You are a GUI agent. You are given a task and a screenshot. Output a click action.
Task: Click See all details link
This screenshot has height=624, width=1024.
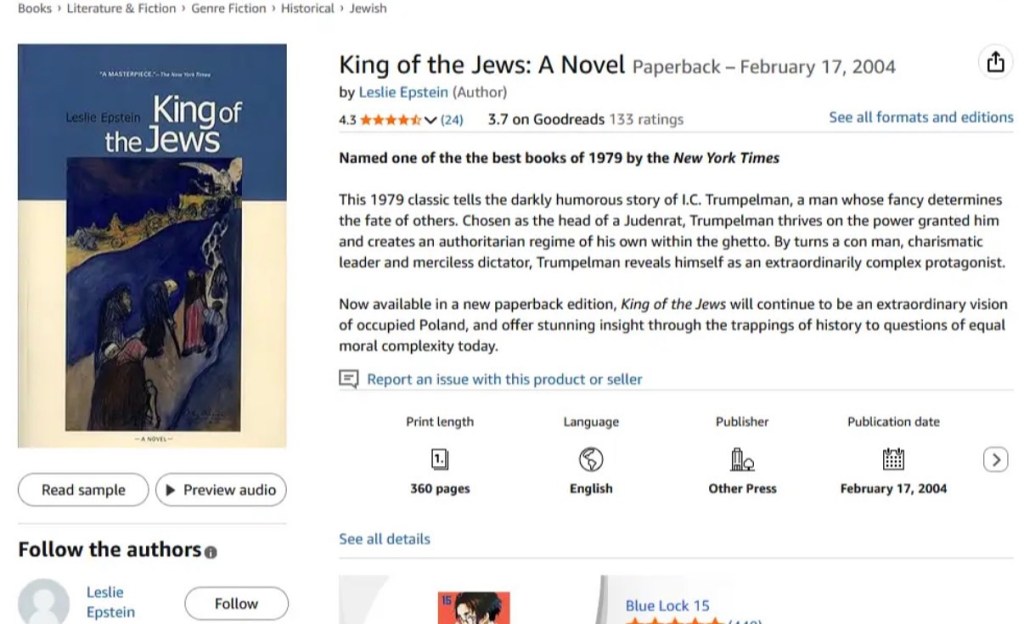pyautogui.click(x=384, y=538)
